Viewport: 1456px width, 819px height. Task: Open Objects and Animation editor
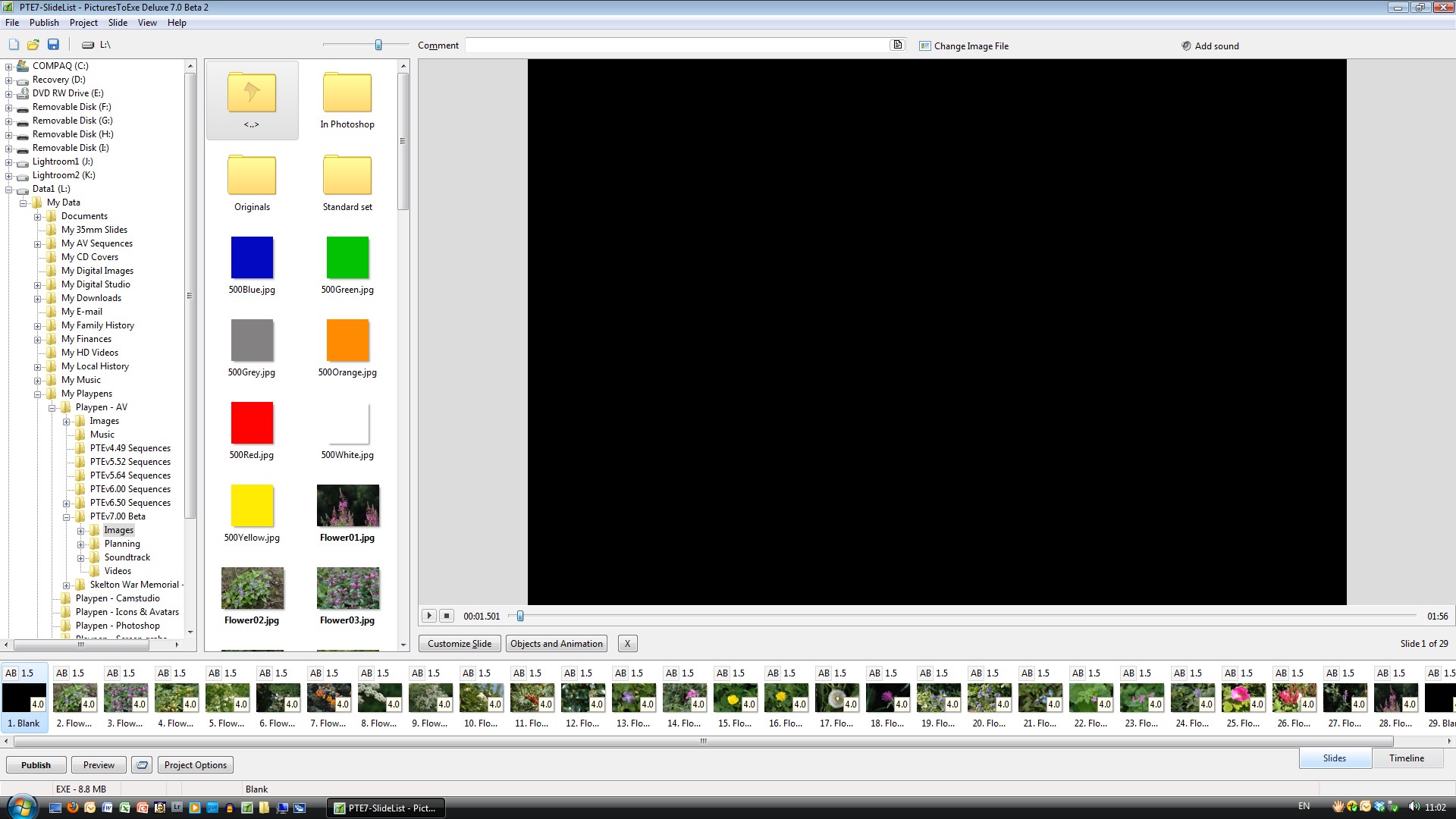557,644
